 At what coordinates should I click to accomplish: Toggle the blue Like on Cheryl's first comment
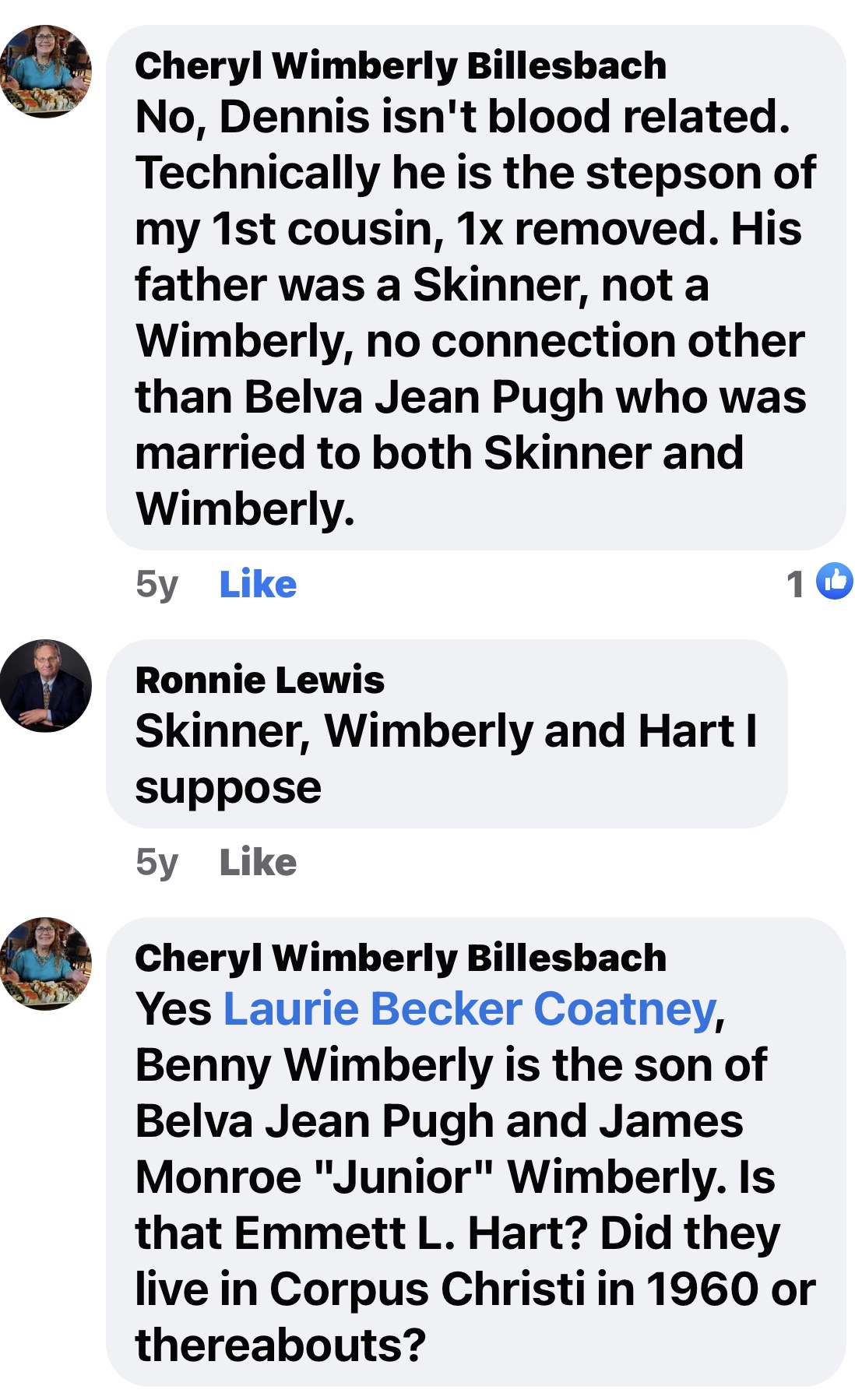pyautogui.click(x=258, y=584)
